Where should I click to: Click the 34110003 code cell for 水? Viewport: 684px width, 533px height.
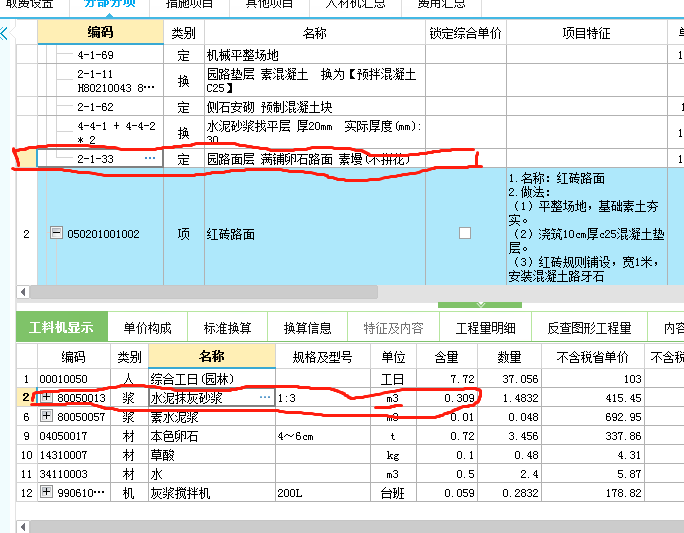(74, 474)
